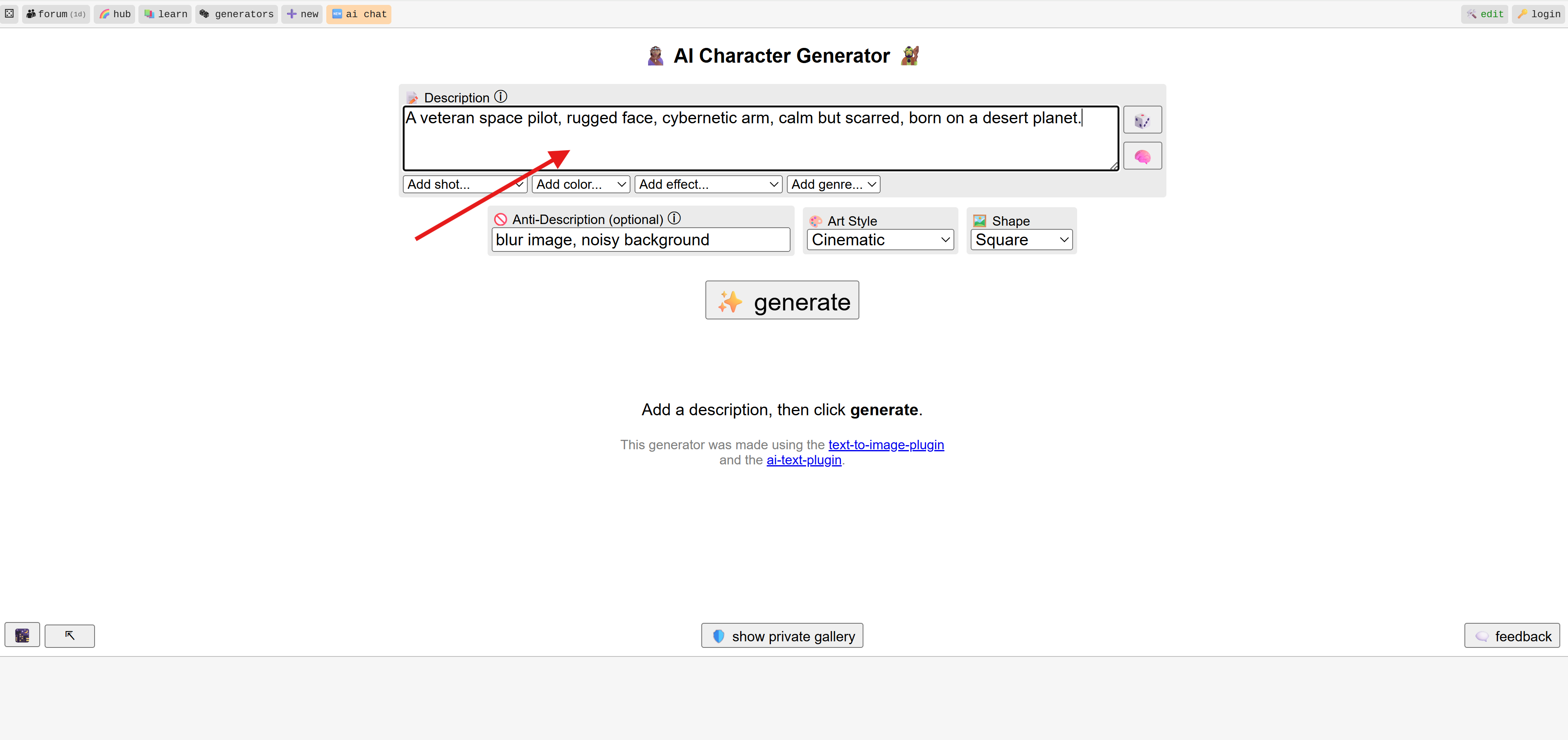Click the bottom-left purple image icon button
The height and width of the screenshot is (740, 1568).
pos(23,635)
